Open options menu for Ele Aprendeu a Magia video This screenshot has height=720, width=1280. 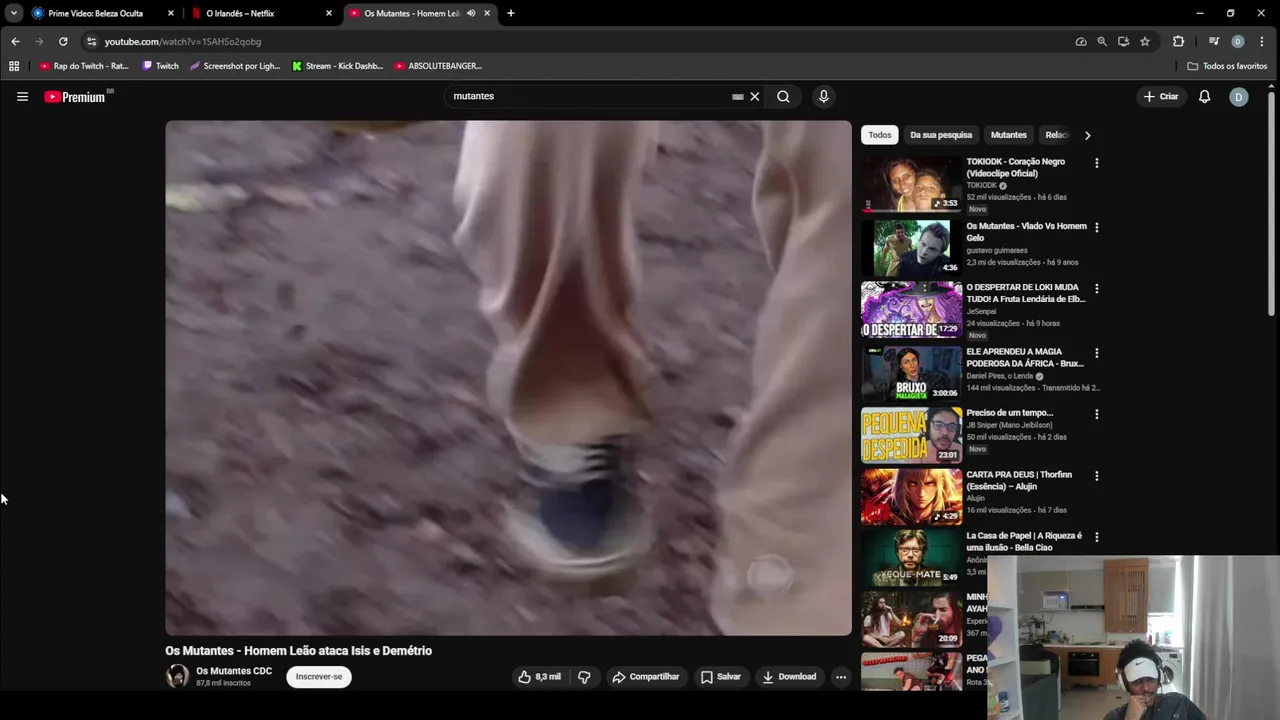[x=1096, y=354]
